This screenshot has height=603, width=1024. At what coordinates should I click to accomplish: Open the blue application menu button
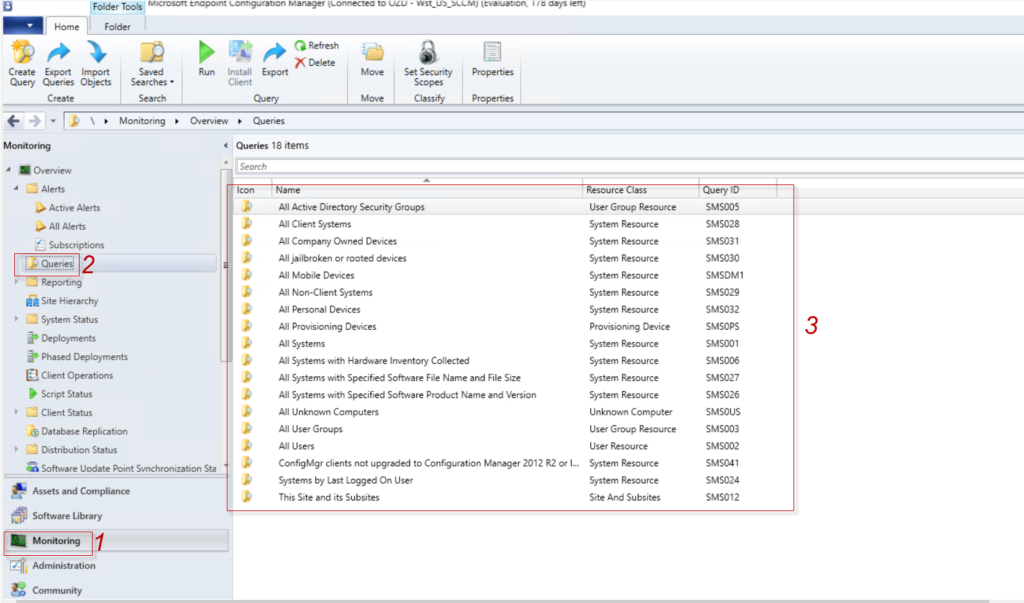point(22,25)
